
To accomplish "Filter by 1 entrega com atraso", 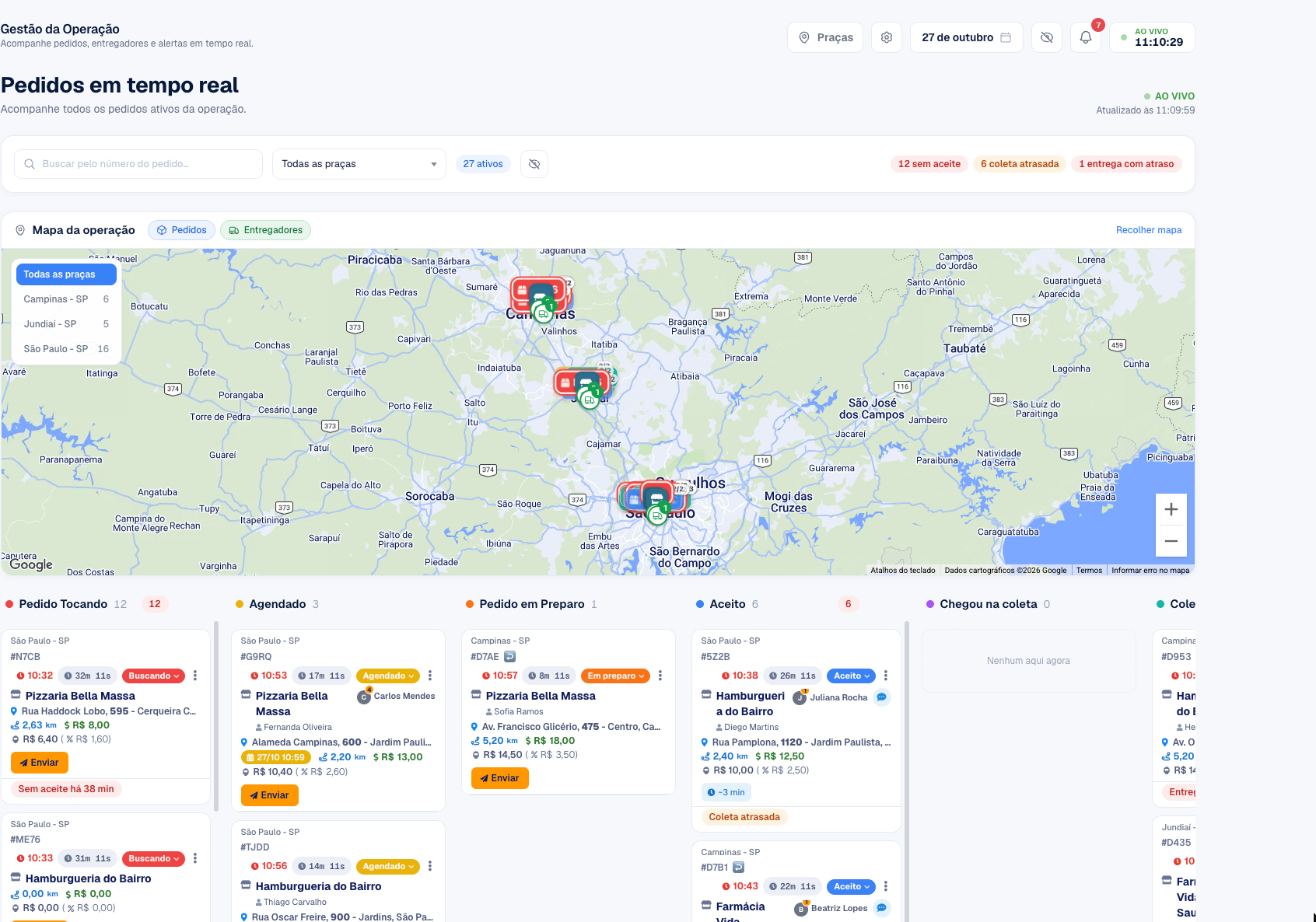I will [x=1126, y=164].
